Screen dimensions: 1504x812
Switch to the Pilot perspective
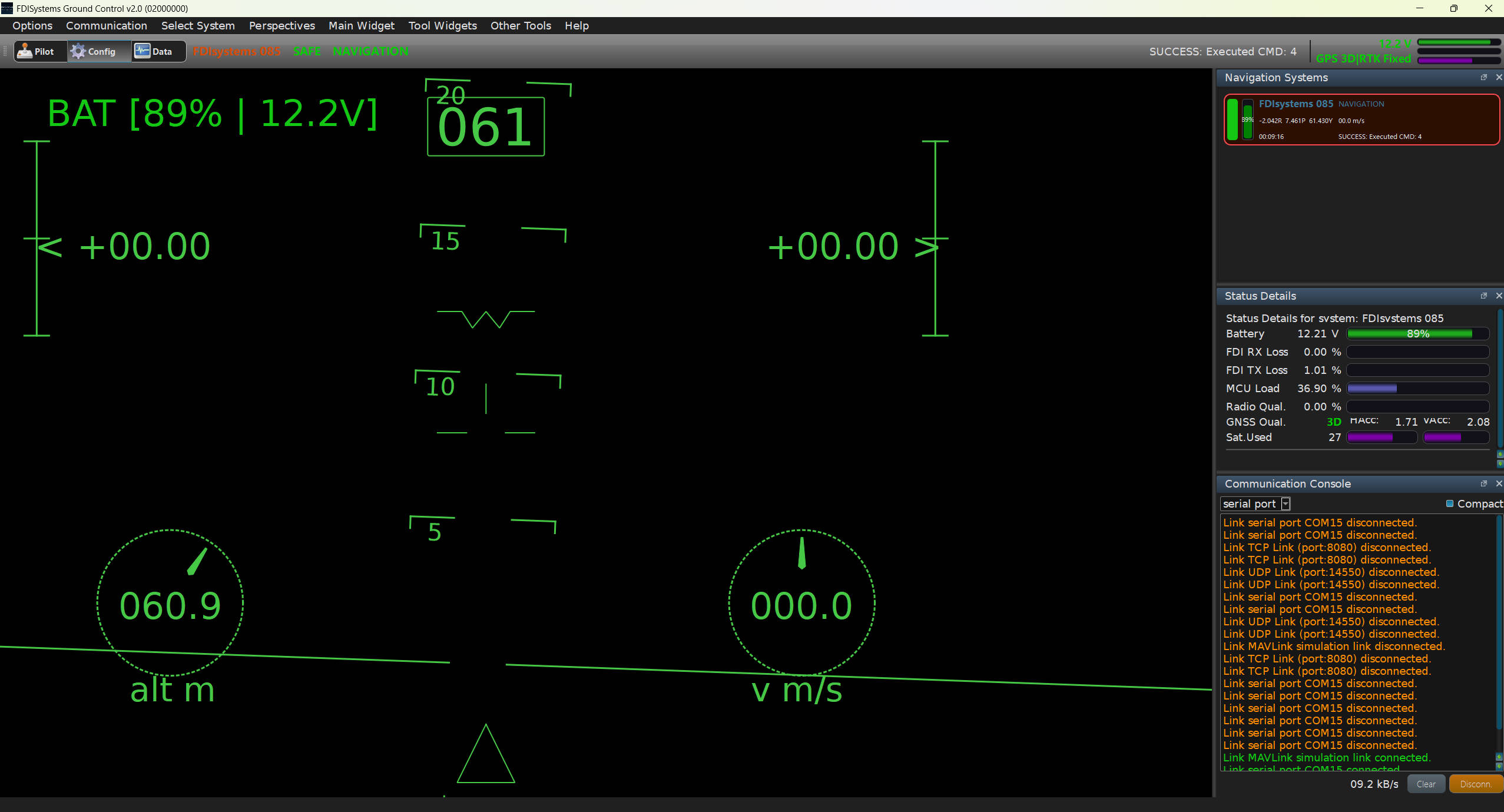[40, 52]
